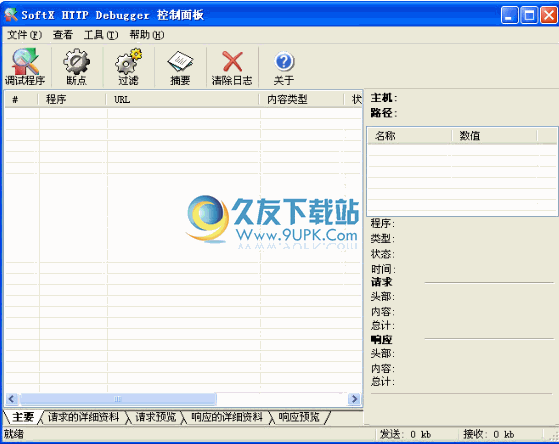Click the horizontal scrollbar right arrow
The height and width of the screenshot is (444, 559).
coord(354,399)
